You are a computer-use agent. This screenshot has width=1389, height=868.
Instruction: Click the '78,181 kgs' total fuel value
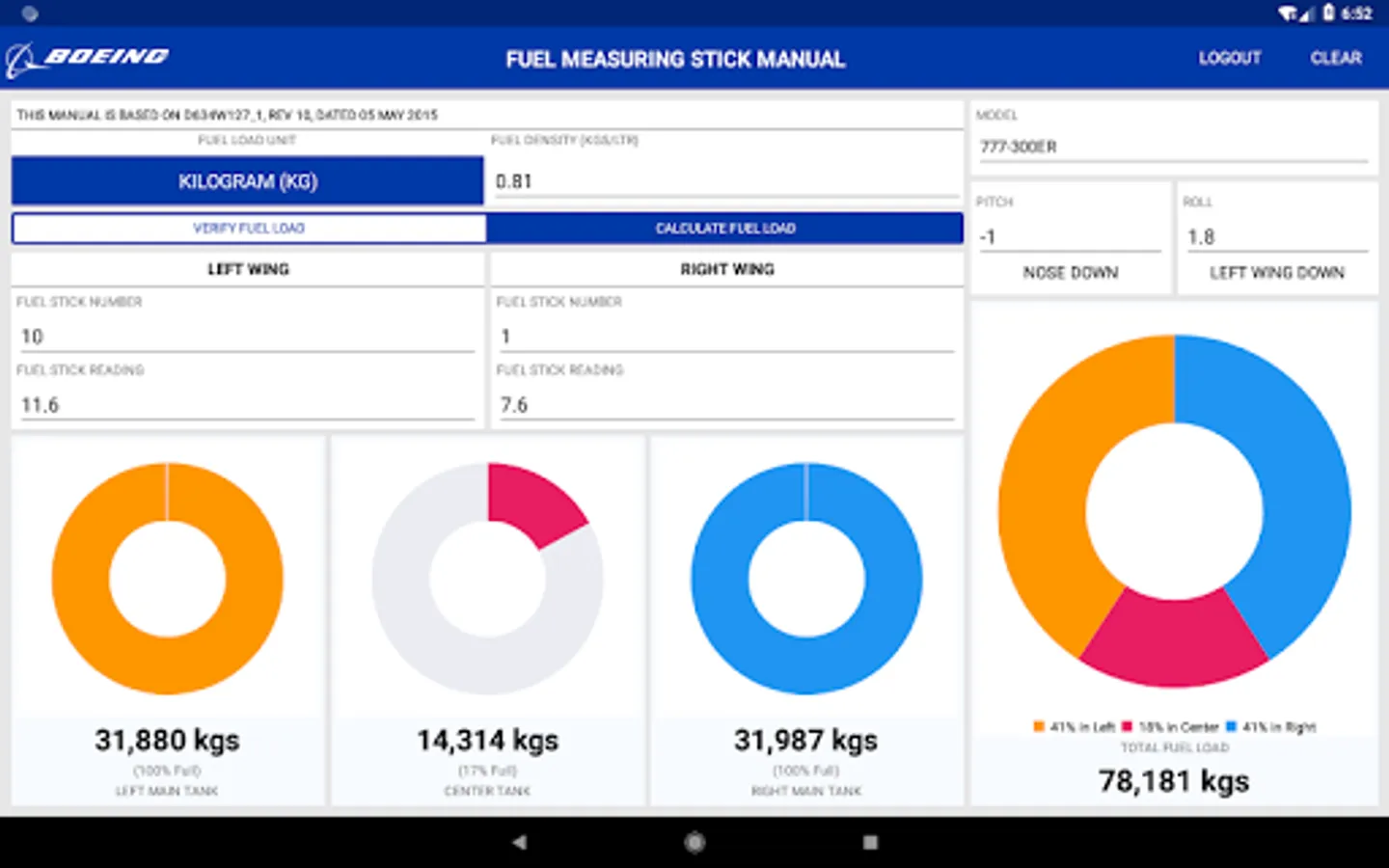point(1174,781)
